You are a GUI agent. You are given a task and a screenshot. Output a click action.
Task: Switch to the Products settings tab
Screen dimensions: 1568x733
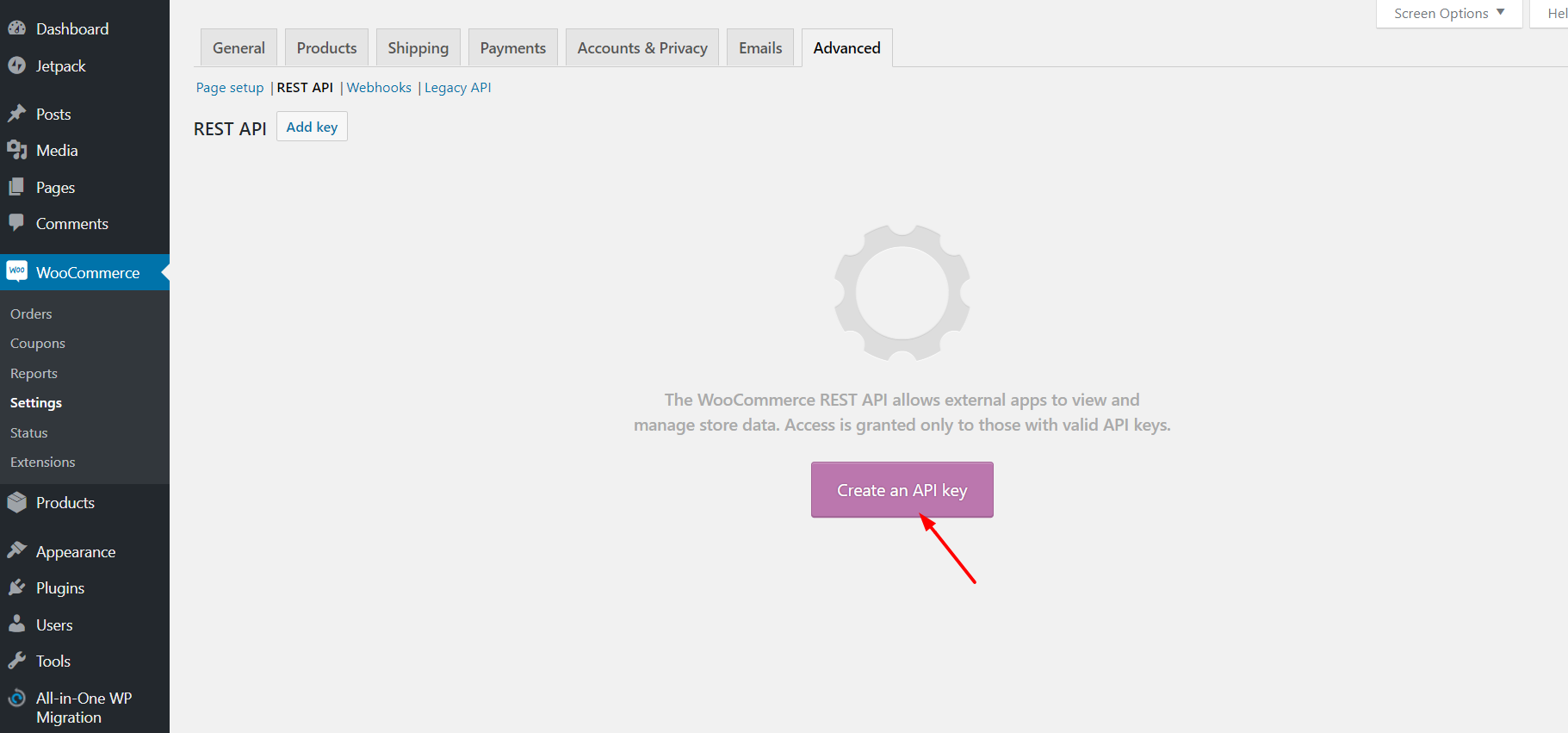(x=326, y=47)
